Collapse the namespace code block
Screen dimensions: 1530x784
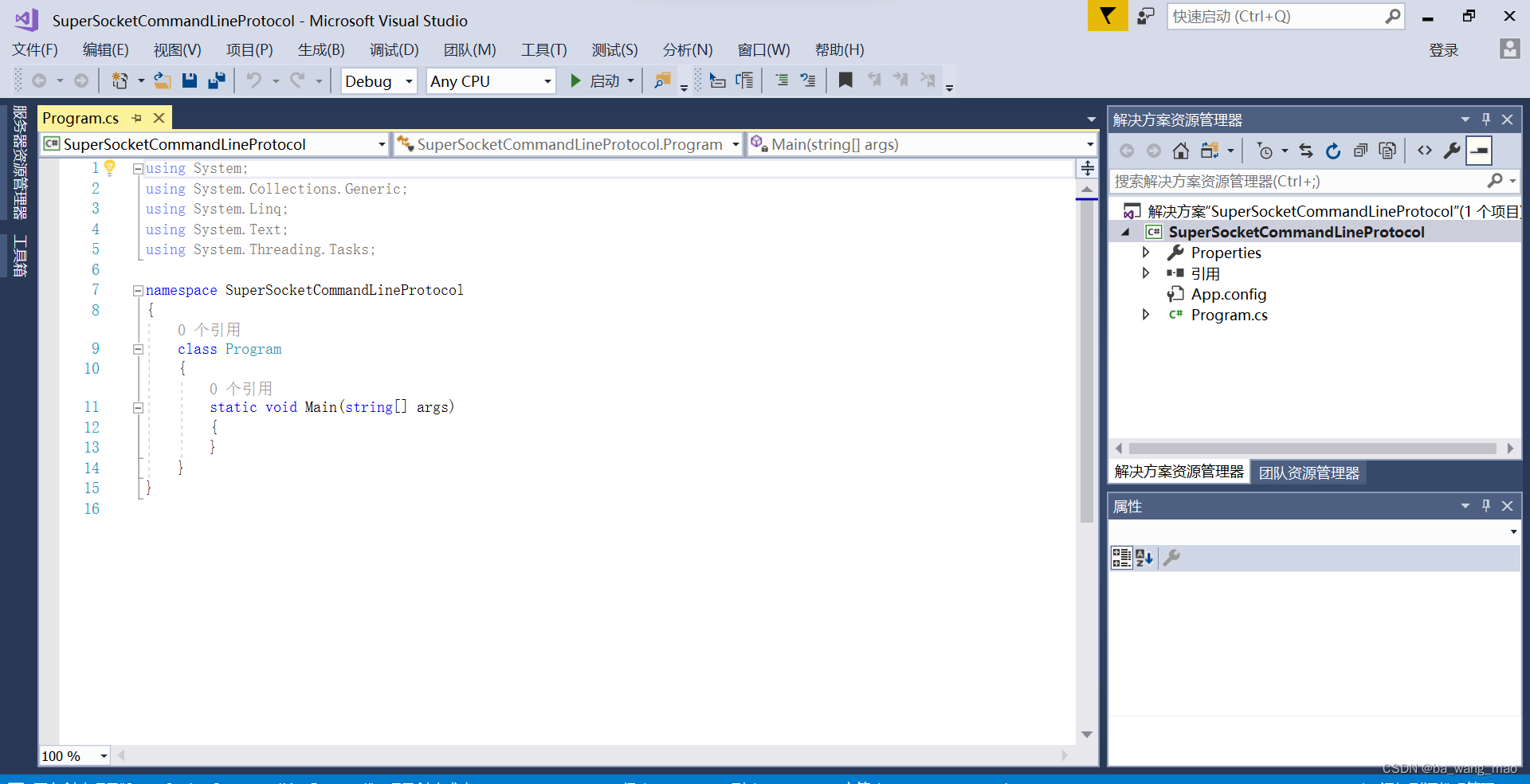(x=138, y=290)
